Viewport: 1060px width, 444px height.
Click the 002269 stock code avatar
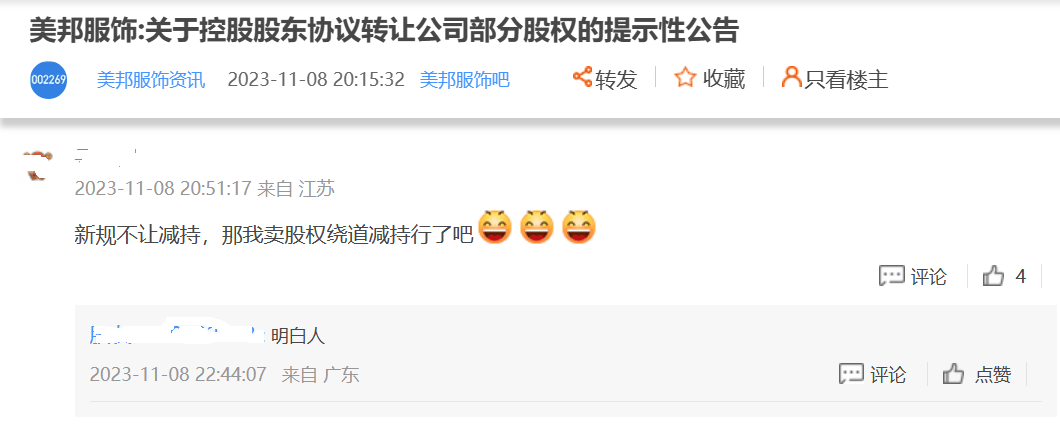click(x=49, y=80)
